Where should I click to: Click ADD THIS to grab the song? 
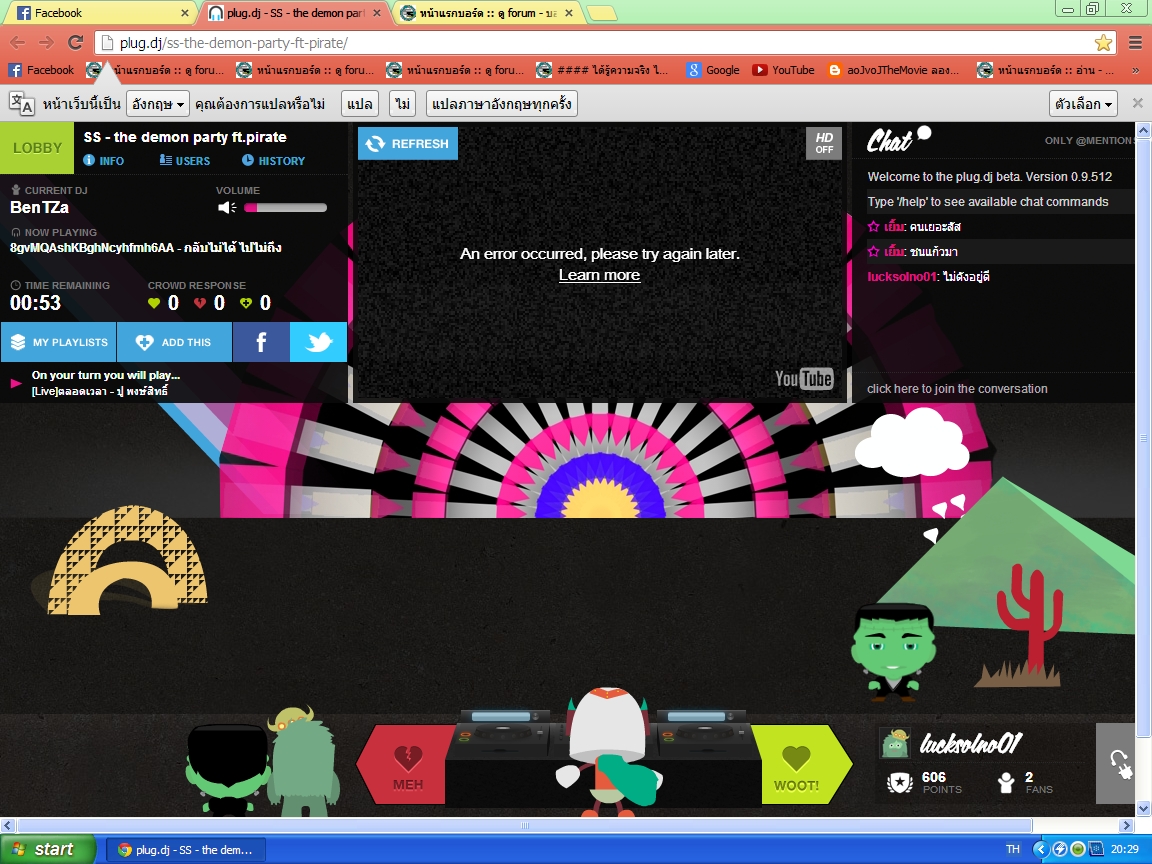(174, 342)
